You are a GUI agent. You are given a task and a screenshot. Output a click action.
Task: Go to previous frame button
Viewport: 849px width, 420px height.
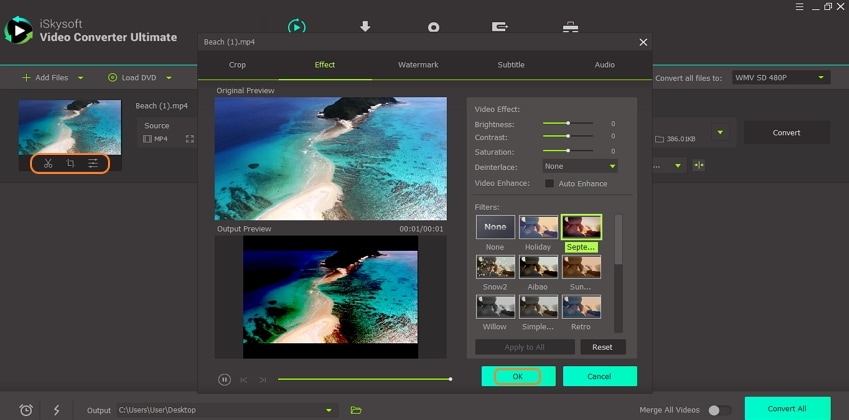pyautogui.click(x=244, y=380)
